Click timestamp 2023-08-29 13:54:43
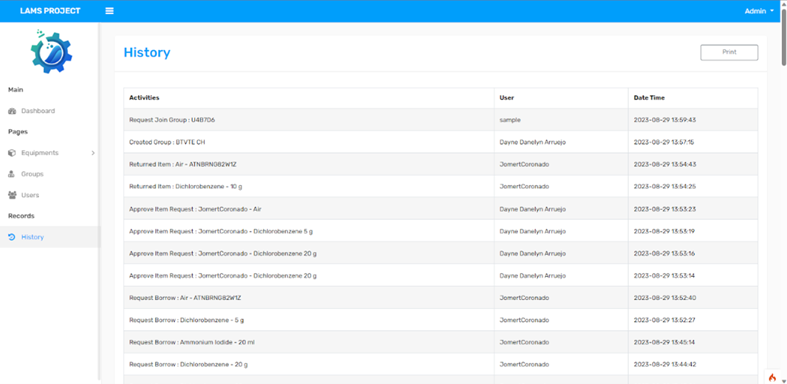The height and width of the screenshot is (384, 787). (665, 165)
